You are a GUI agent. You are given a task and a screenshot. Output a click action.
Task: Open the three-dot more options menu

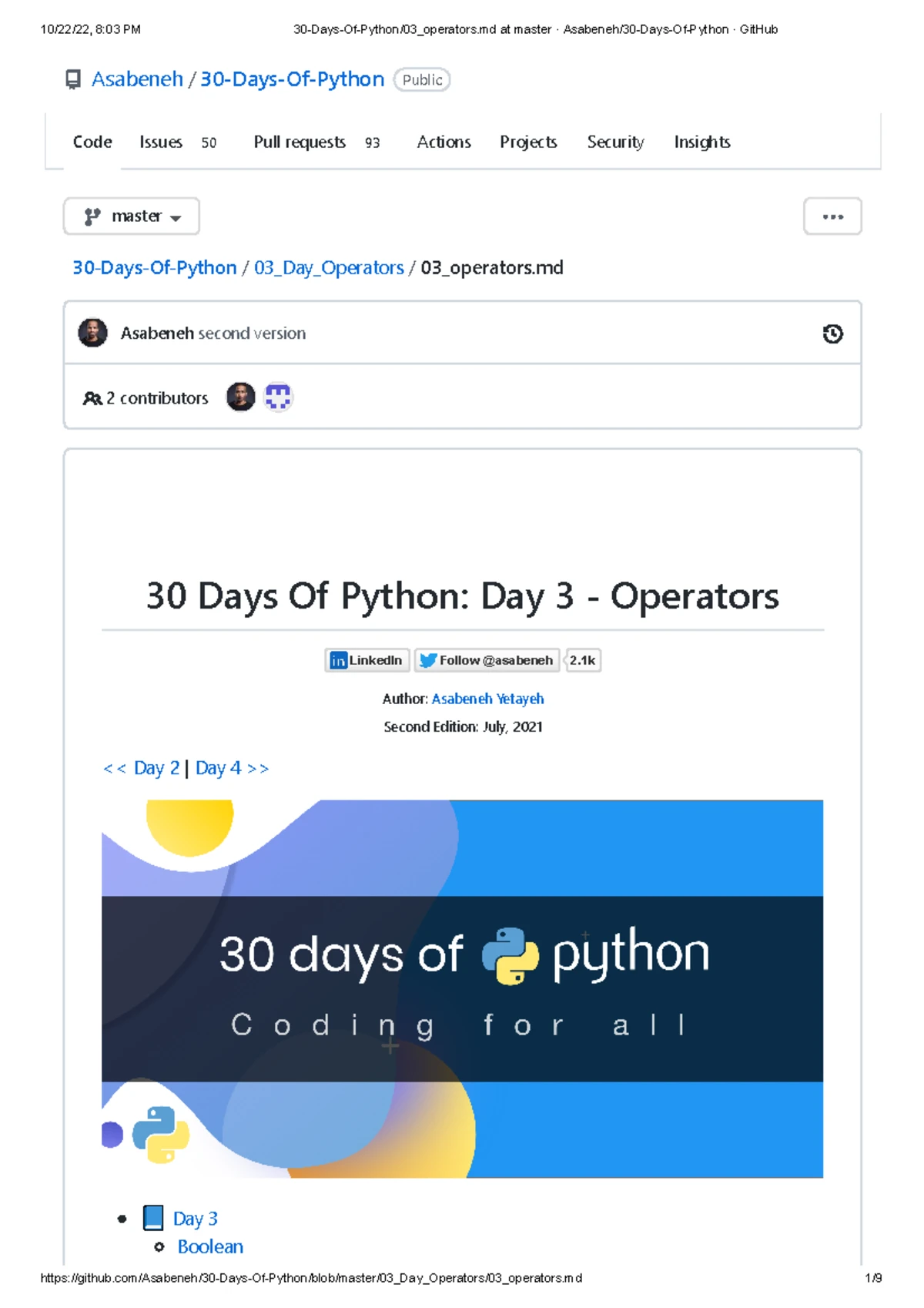pos(832,216)
